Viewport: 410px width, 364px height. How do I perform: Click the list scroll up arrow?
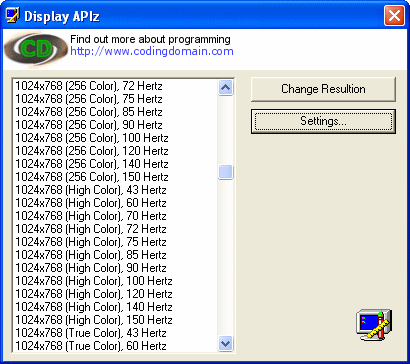click(x=226, y=88)
